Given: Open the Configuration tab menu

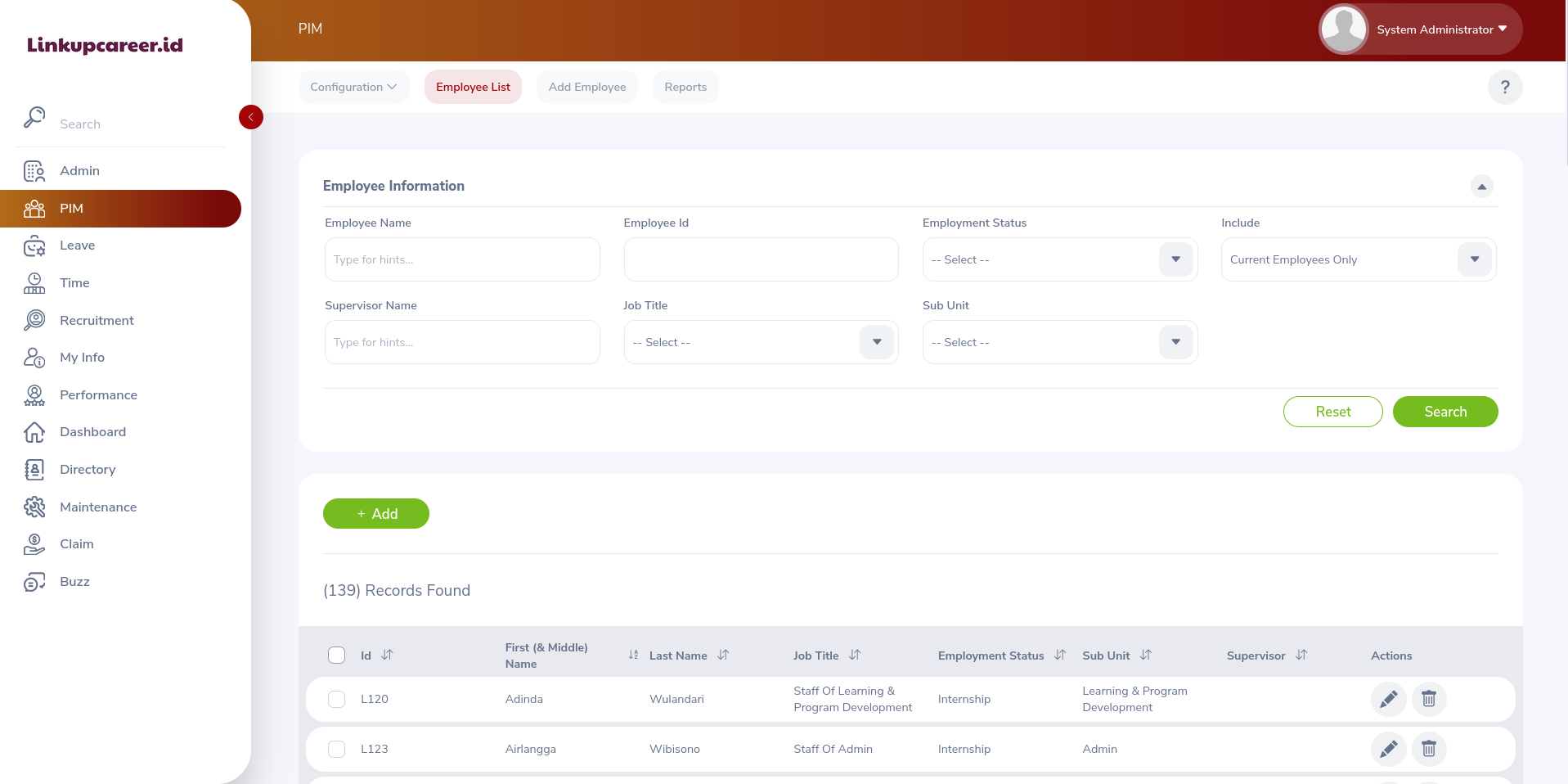Looking at the screenshot, I should (x=353, y=87).
